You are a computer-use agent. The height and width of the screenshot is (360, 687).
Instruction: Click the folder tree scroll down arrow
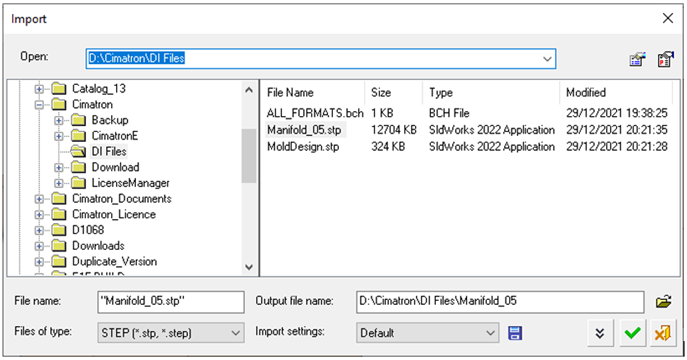[x=249, y=267]
